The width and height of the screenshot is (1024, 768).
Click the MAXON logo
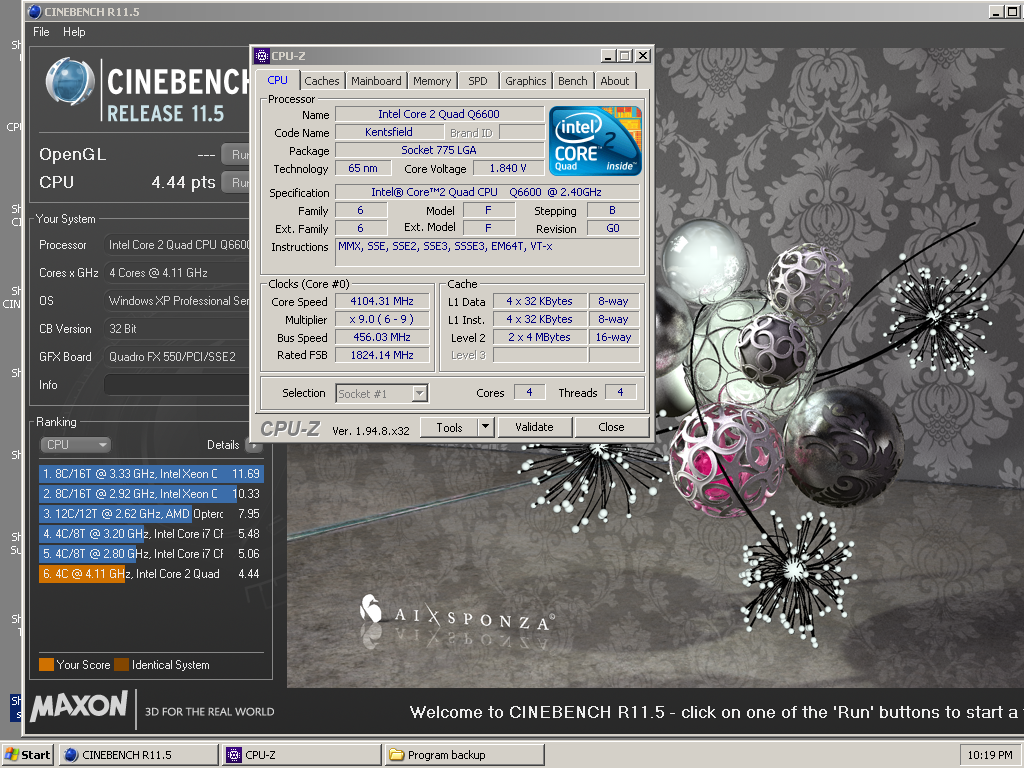pos(79,707)
